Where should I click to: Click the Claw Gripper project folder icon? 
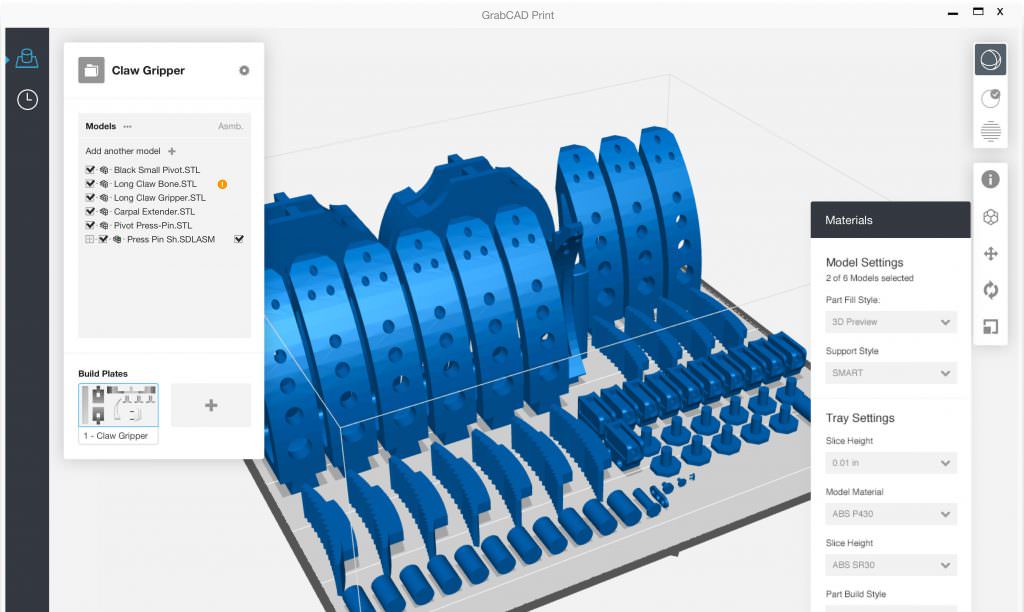point(91,71)
